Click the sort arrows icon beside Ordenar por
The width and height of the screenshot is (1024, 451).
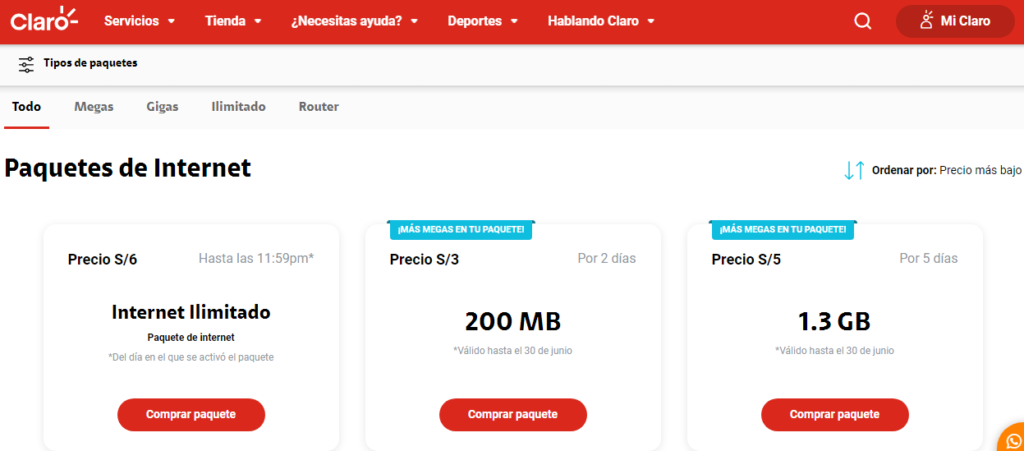click(854, 170)
